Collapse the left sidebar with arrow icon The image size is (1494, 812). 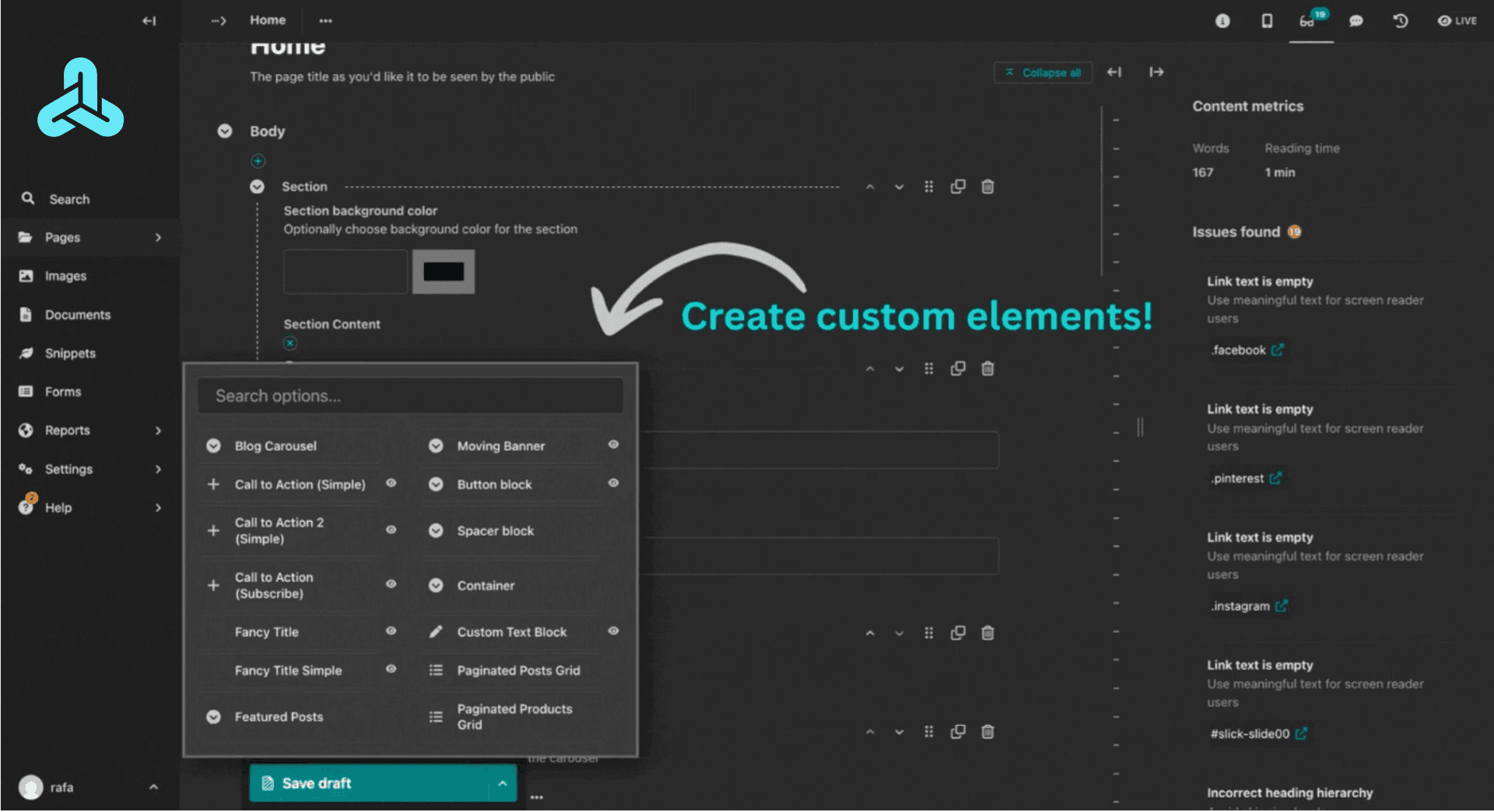149,21
